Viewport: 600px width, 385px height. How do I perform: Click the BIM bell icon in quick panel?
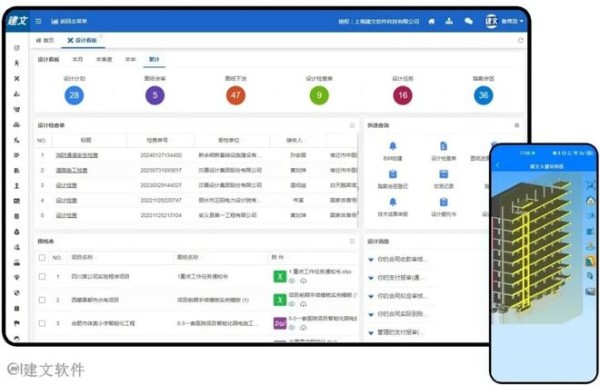tap(393, 146)
